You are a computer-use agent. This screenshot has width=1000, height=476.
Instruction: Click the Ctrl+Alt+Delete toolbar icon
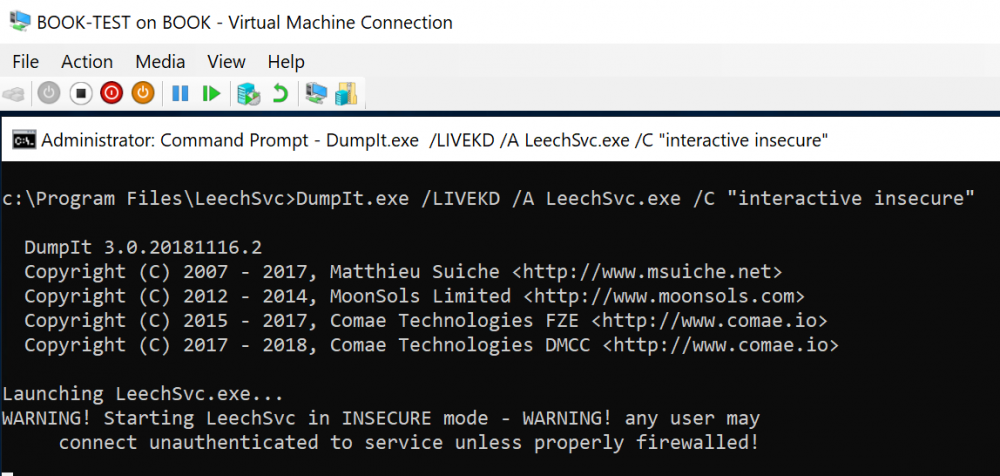click(14, 93)
